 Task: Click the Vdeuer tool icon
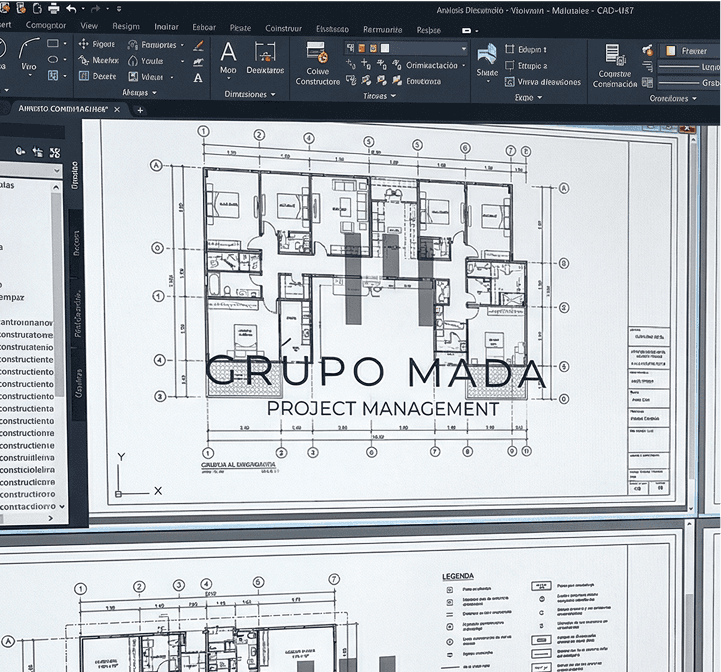[133, 76]
